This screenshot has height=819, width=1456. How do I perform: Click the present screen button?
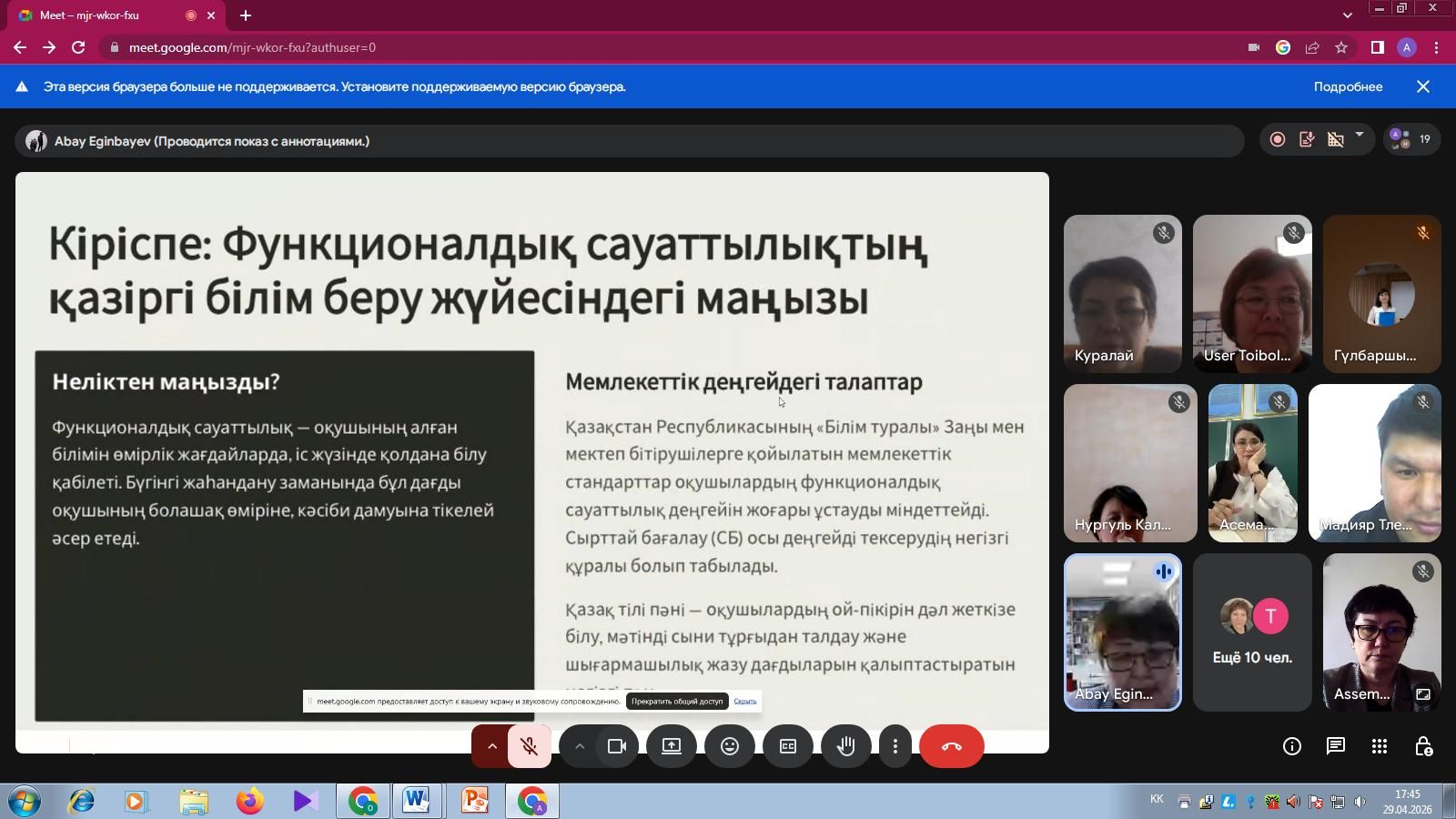click(x=671, y=746)
